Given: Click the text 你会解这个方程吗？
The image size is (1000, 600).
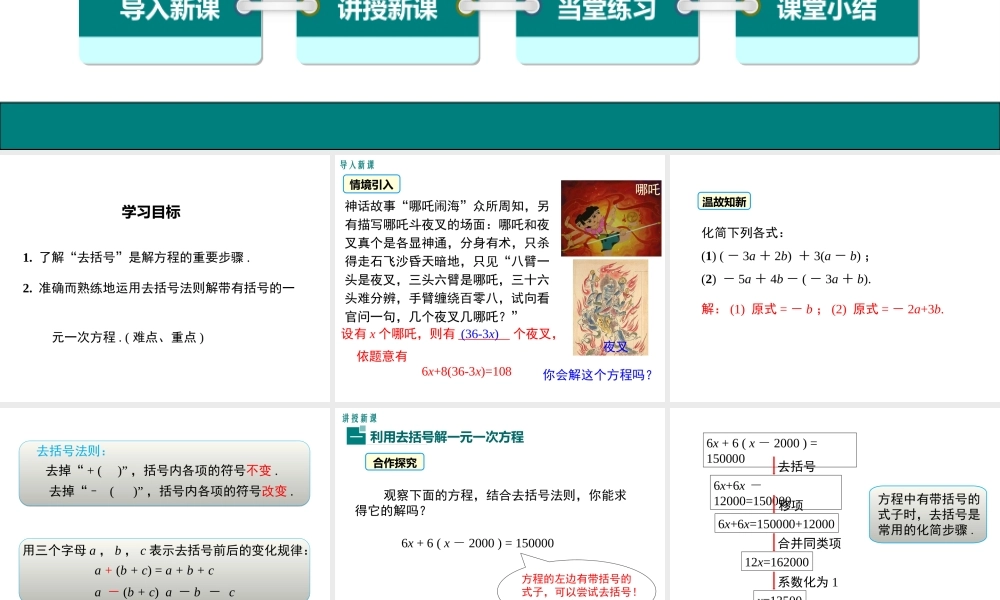Looking at the screenshot, I should (x=598, y=375).
